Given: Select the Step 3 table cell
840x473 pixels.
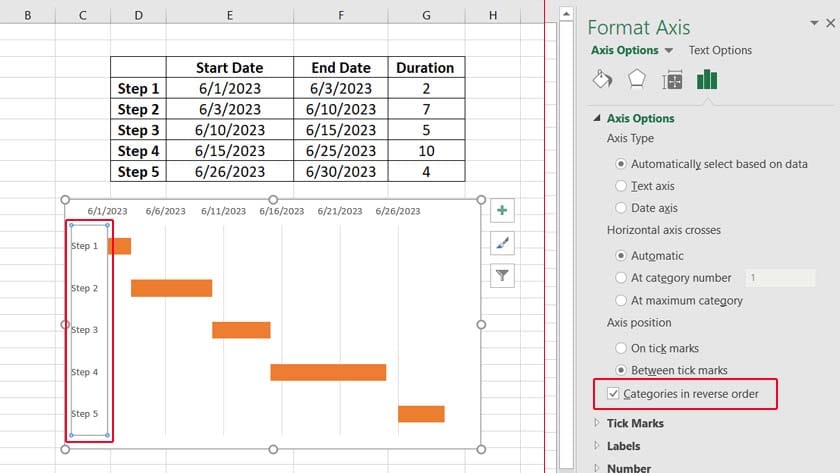Looking at the screenshot, I should (x=138, y=130).
